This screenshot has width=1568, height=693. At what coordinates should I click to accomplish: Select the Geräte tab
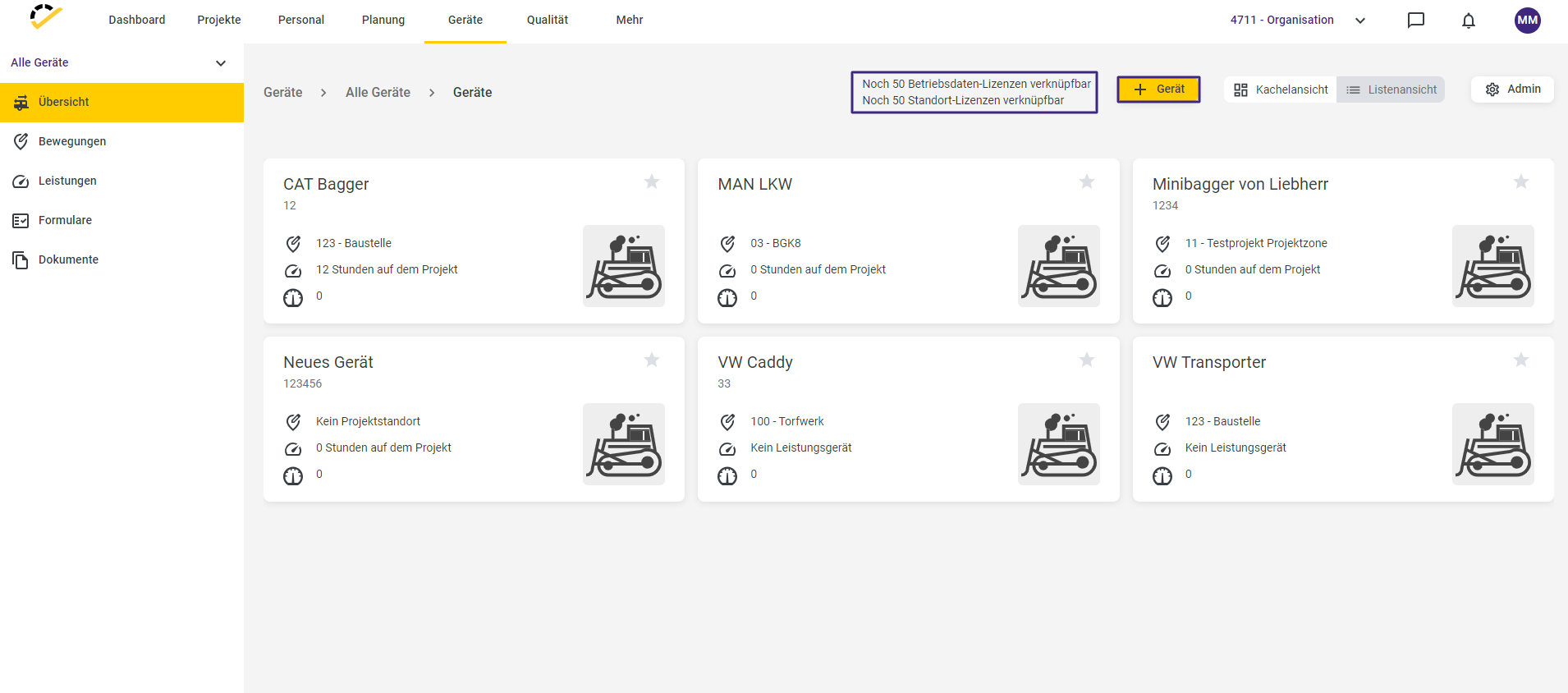click(x=465, y=21)
